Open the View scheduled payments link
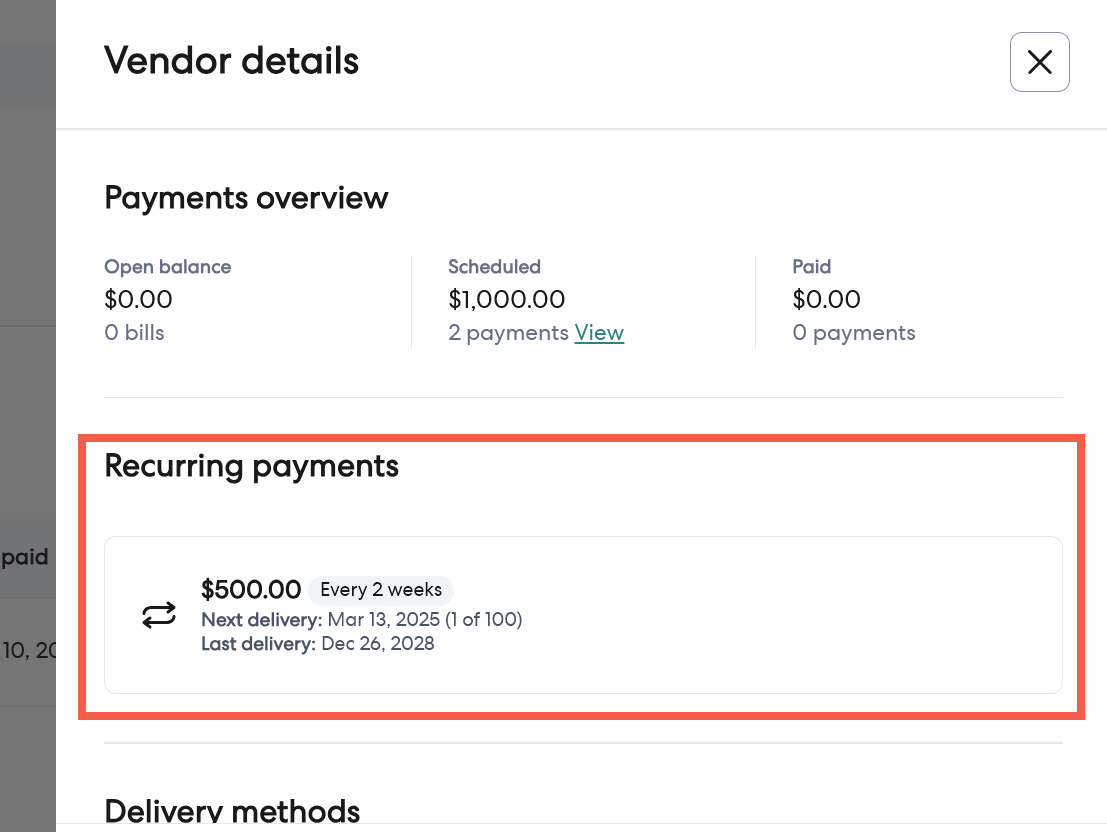Screen dimensions: 1107x832 [x=599, y=333]
